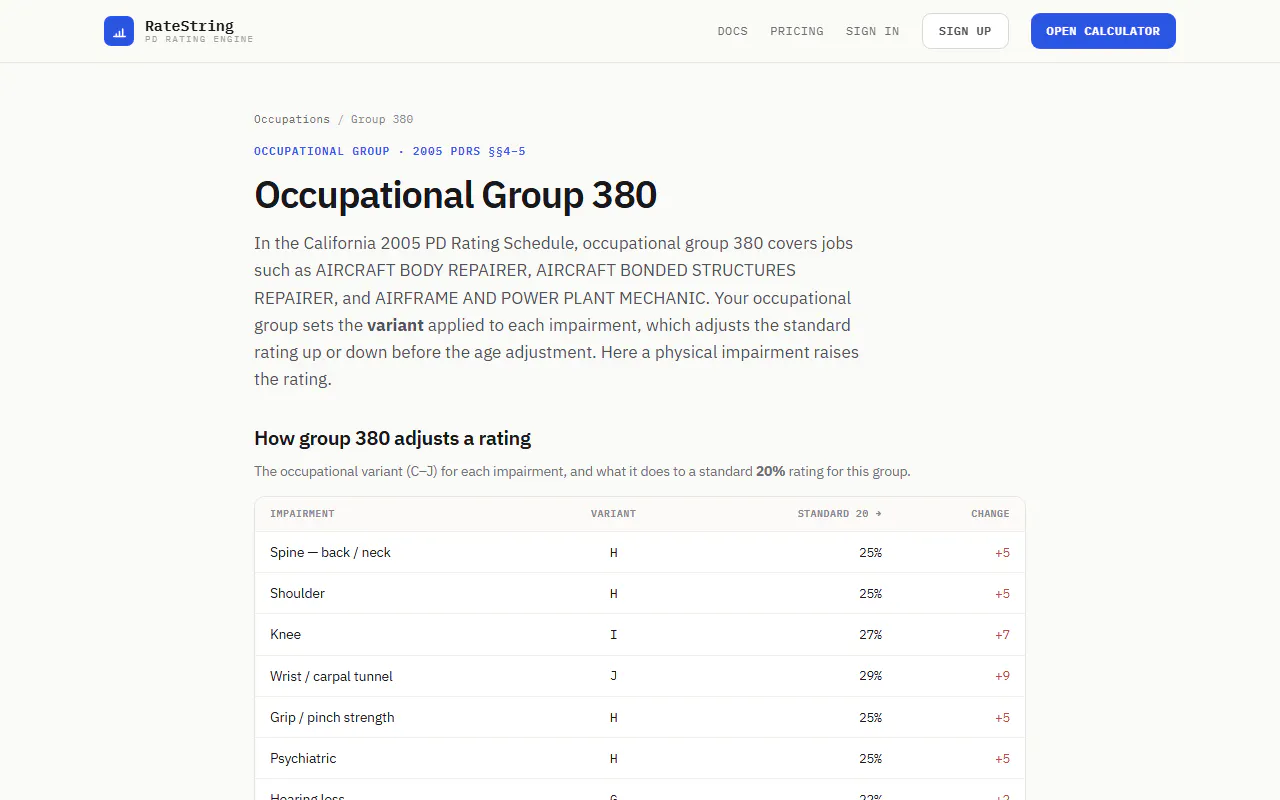Click the Variant column header
The height and width of the screenshot is (800, 1280).
(613, 514)
